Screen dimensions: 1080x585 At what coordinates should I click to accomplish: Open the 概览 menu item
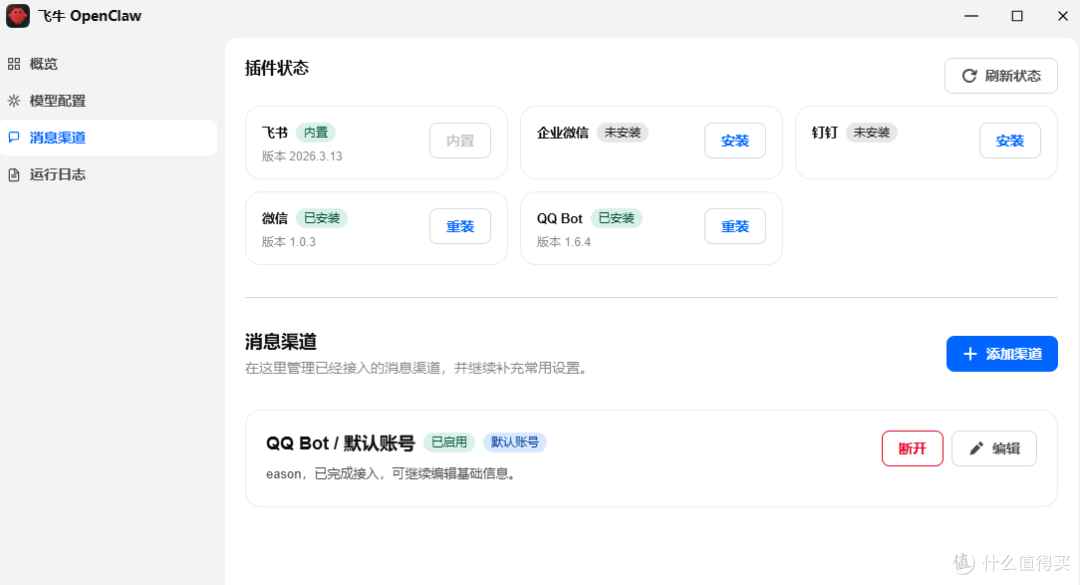(x=108, y=64)
